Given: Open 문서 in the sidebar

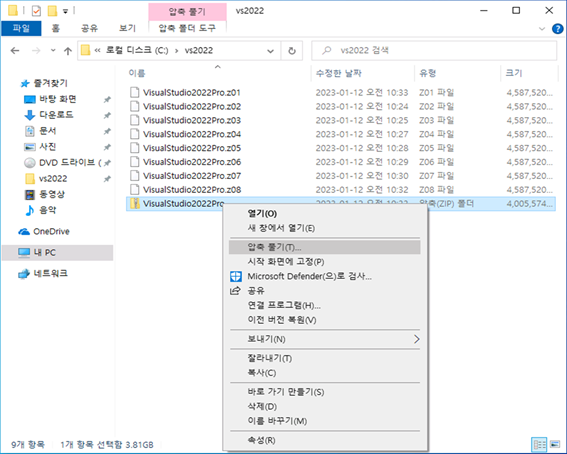Looking at the screenshot, I should (40, 131).
